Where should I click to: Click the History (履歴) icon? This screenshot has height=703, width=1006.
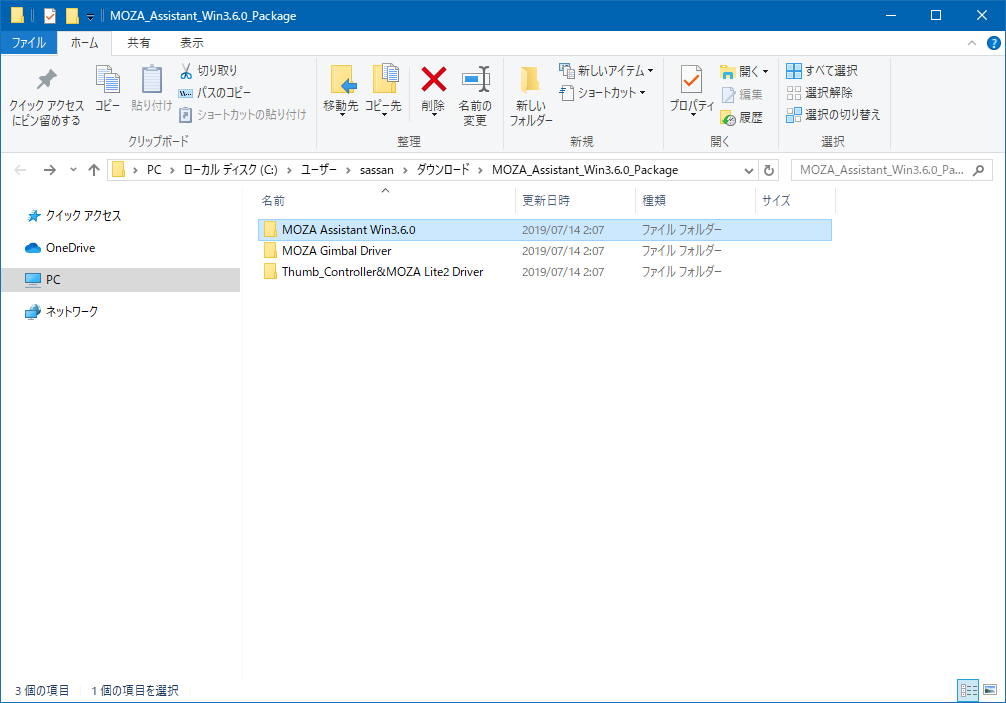point(728,118)
